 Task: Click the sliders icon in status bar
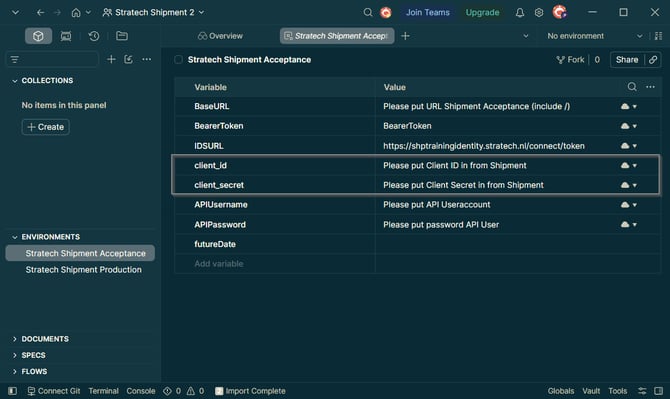(x=642, y=391)
